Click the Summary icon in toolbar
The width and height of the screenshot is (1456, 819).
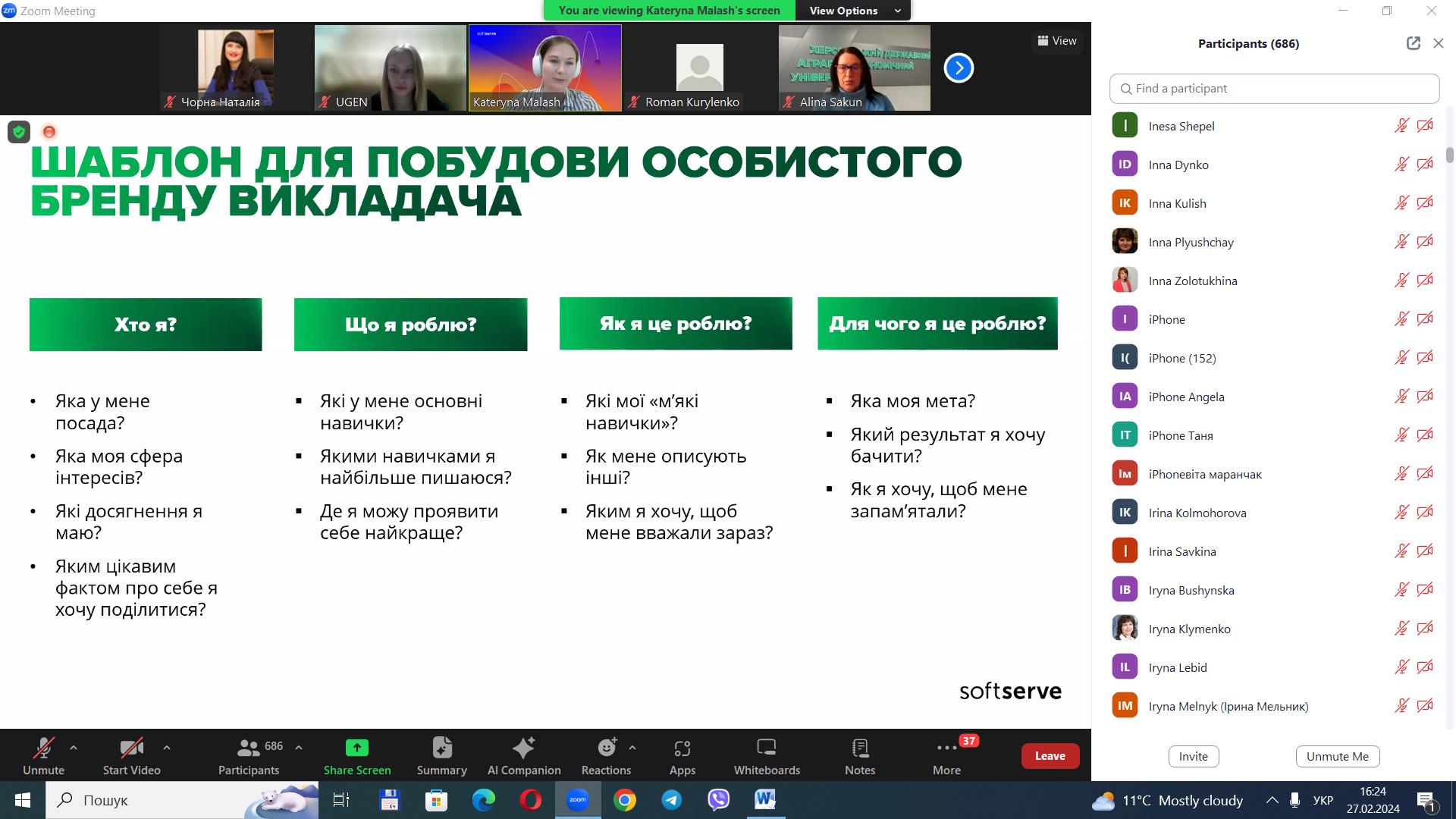pos(441,755)
